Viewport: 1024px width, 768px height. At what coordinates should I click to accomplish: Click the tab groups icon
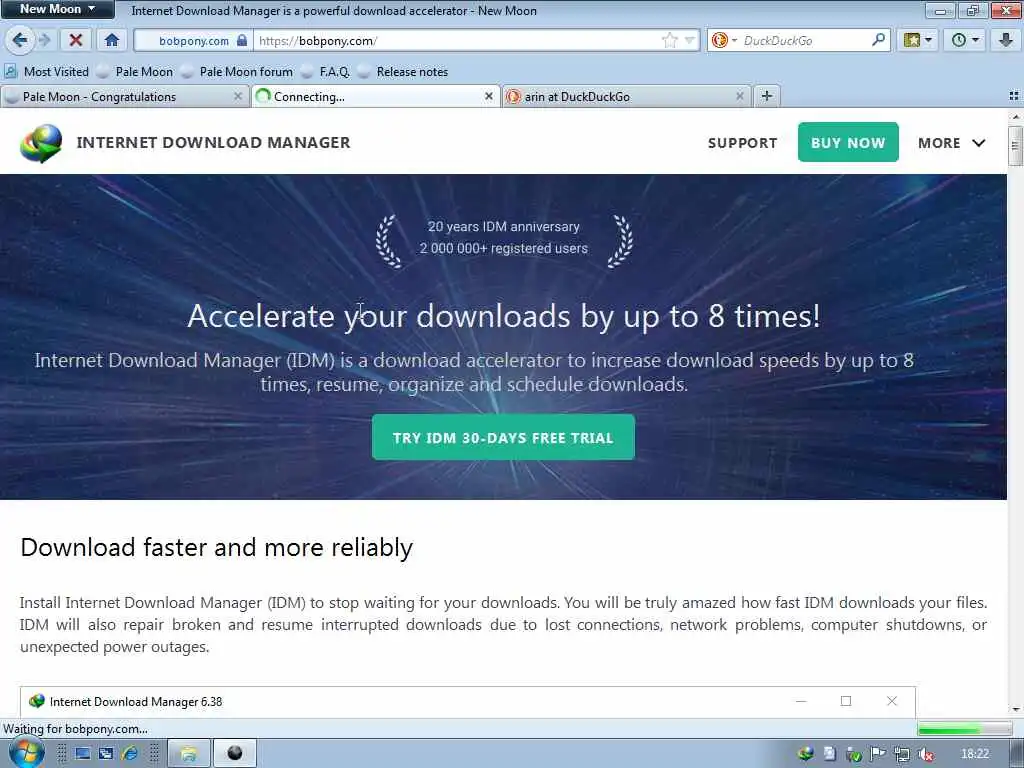(1014, 96)
